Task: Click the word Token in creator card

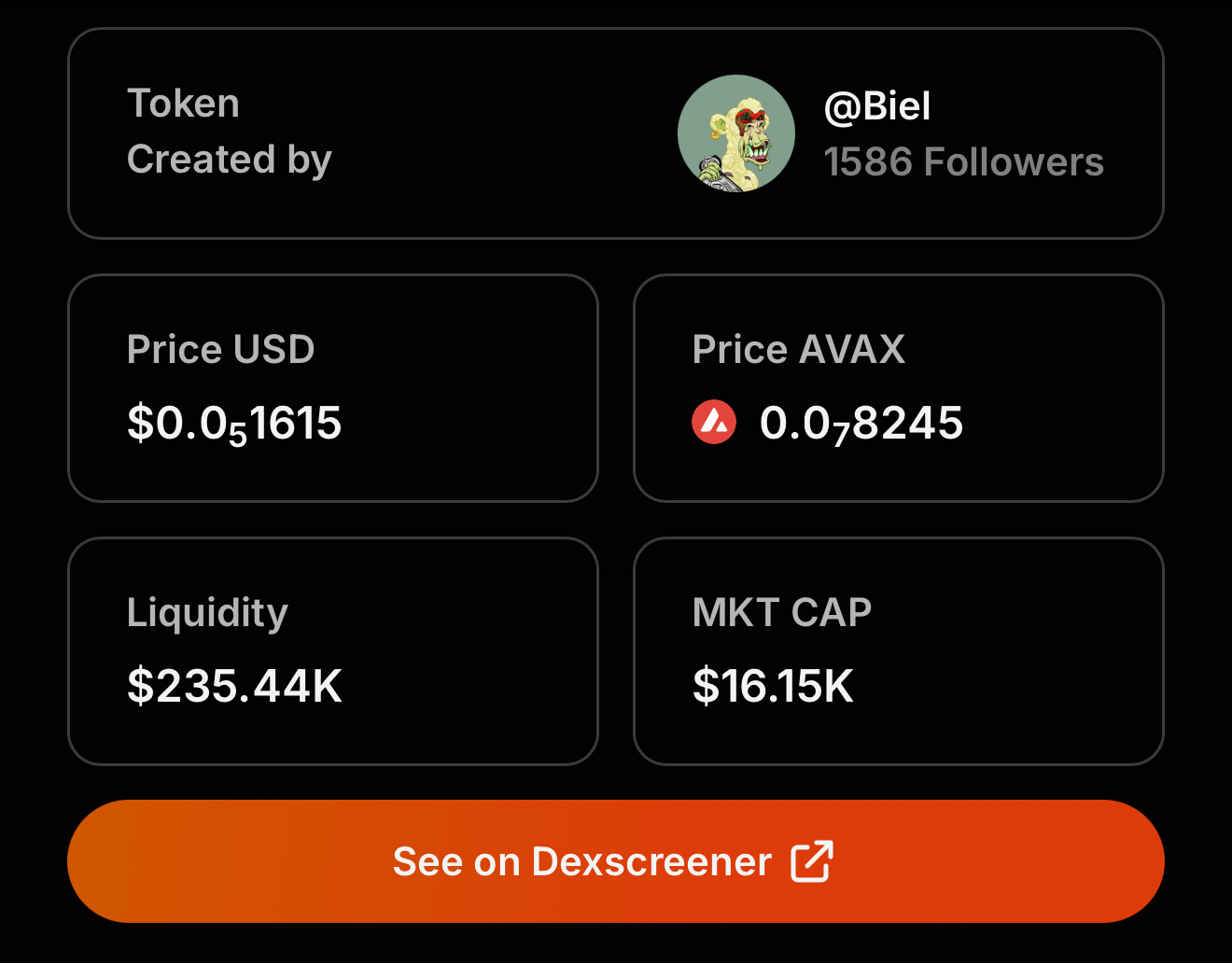Action: click(183, 104)
